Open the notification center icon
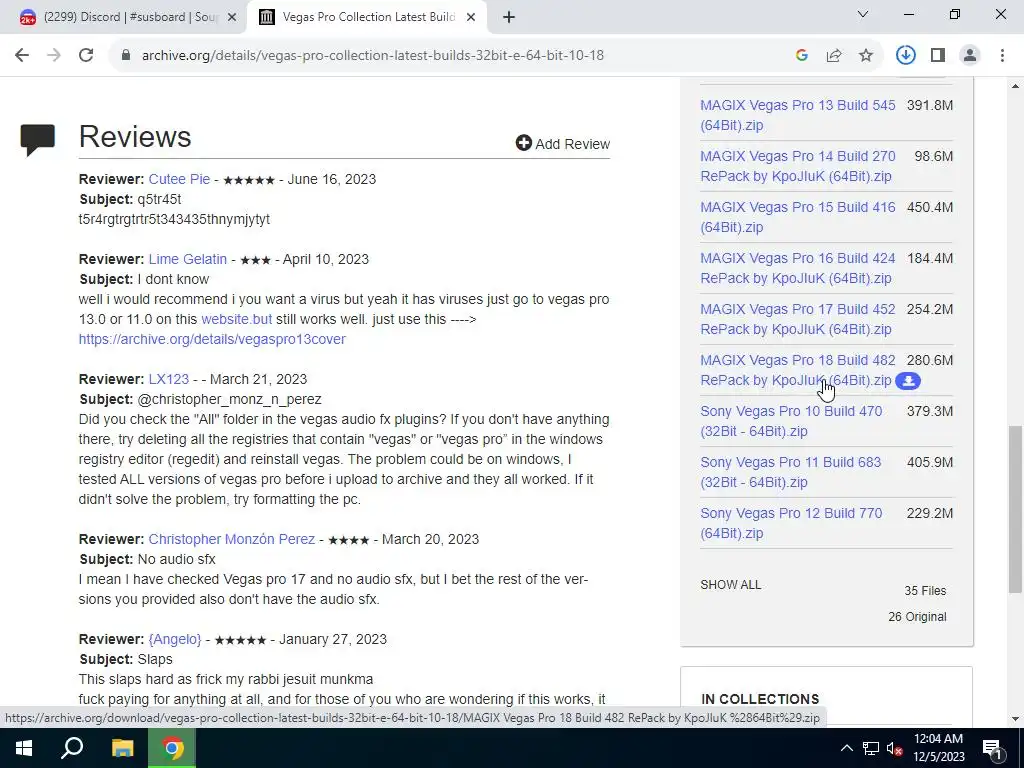Image resolution: width=1024 pixels, height=768 pixels. tap(993, 748)
